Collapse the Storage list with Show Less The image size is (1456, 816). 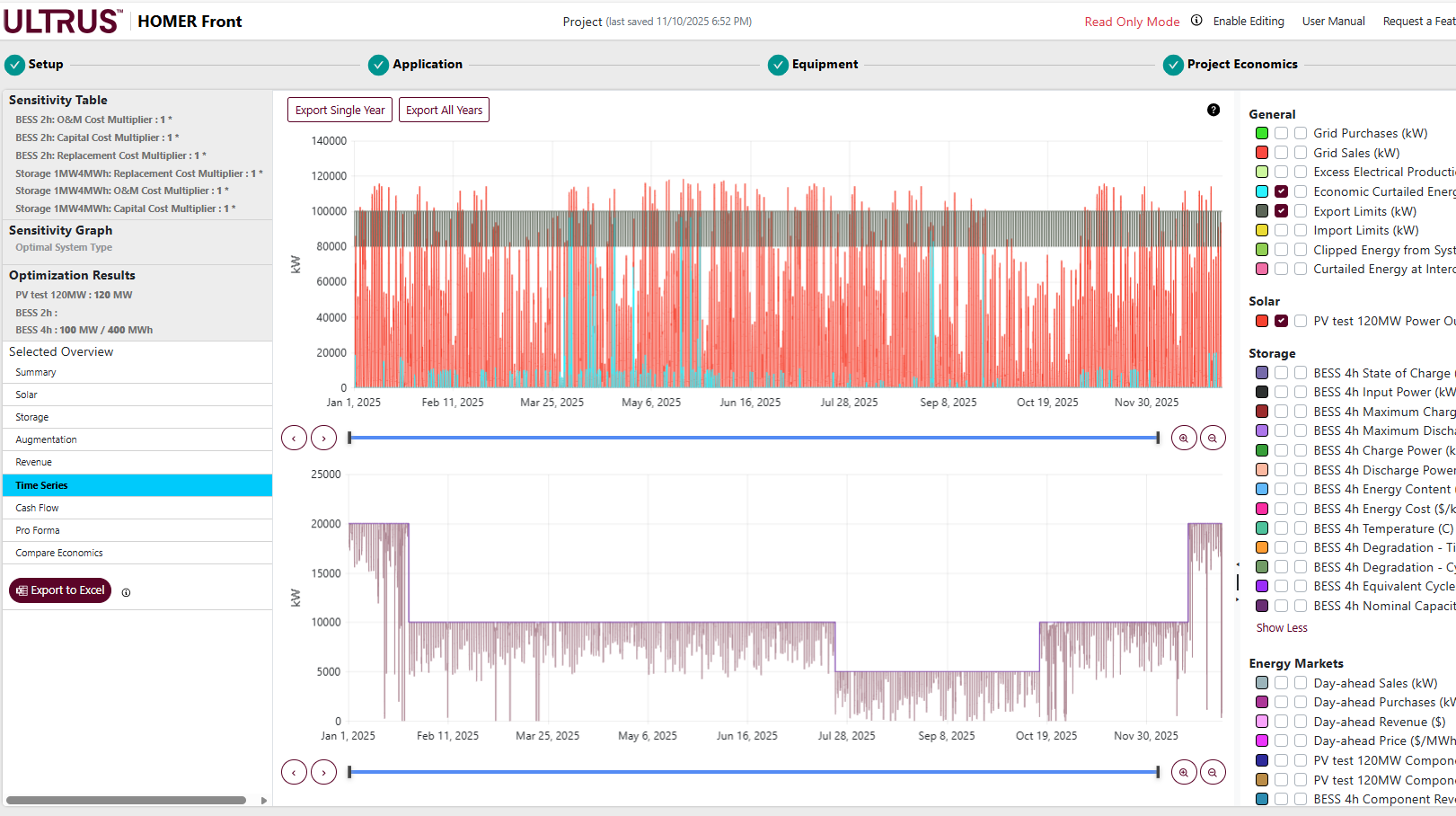[1282, 628]
